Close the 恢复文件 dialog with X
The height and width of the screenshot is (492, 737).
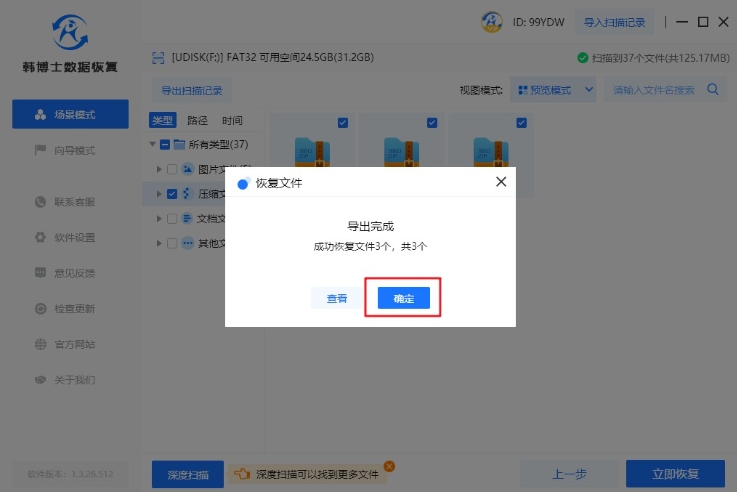(x=501, y=182)
